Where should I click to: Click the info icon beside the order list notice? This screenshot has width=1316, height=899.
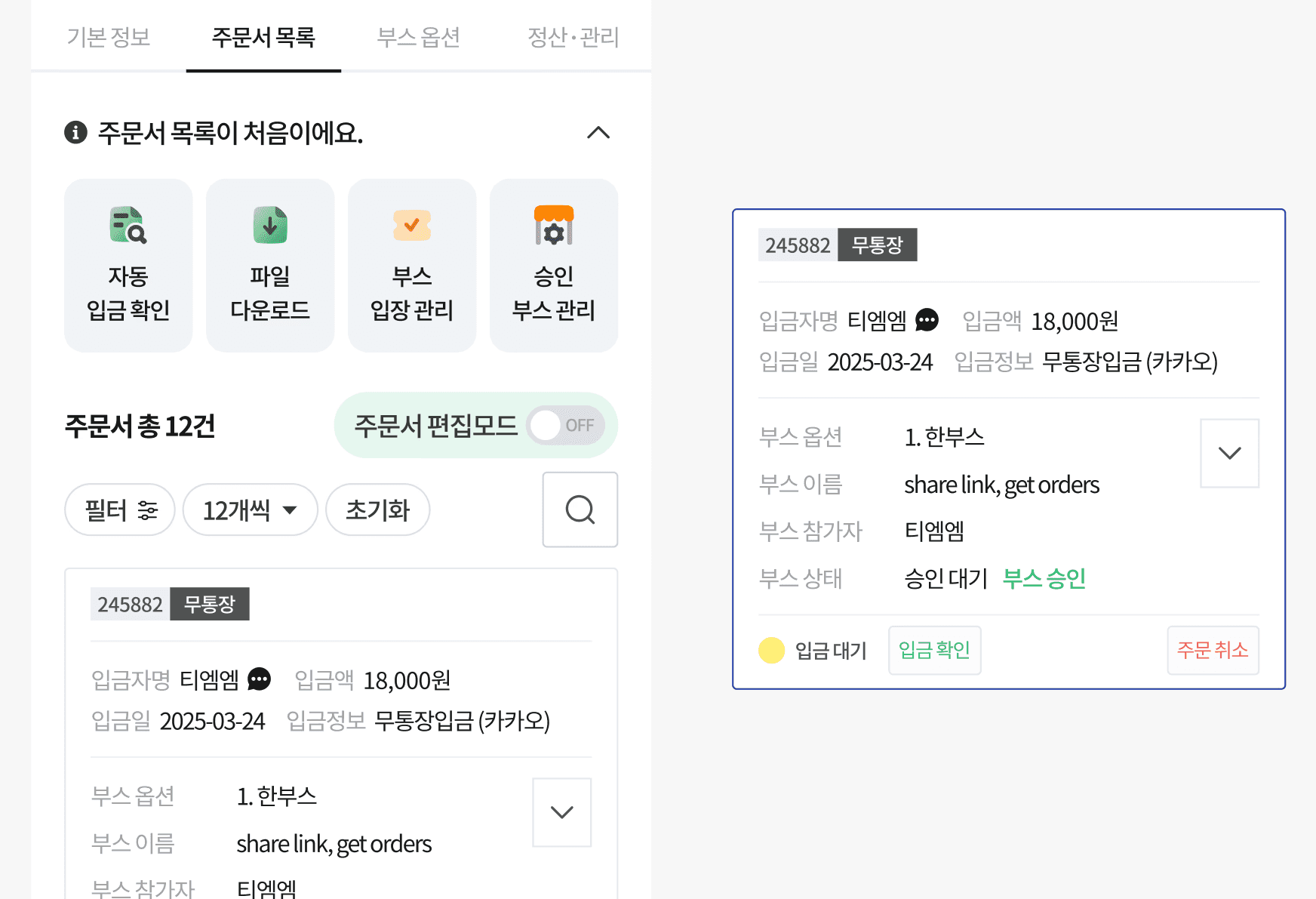point(75,133)
